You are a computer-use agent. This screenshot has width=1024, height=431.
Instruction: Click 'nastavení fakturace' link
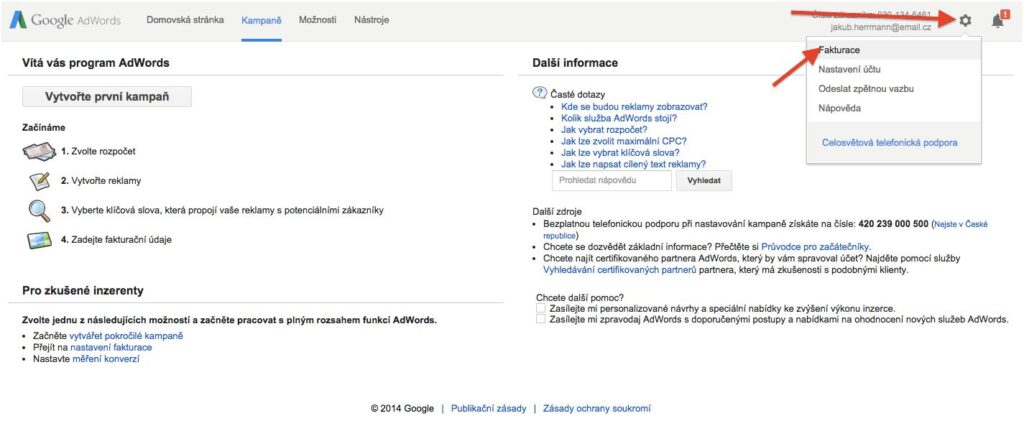point(111,347)
